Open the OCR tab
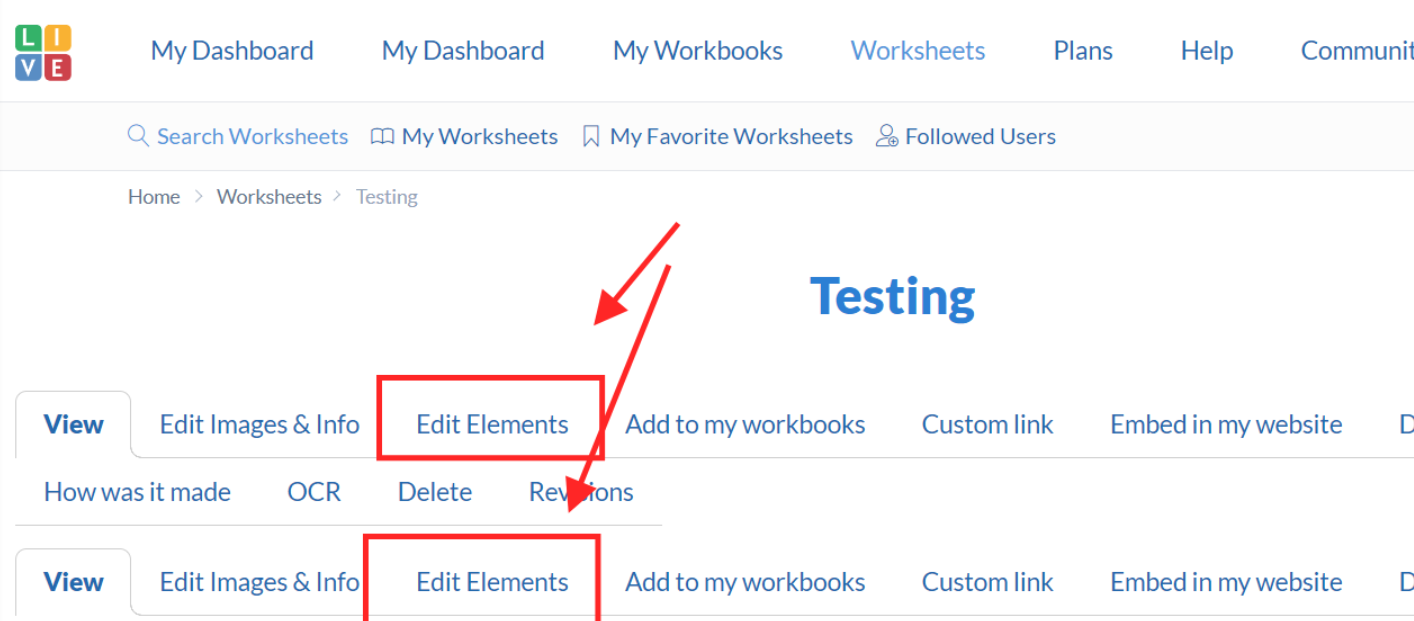Screen dimensions: 1414x621 pos(314,492)
